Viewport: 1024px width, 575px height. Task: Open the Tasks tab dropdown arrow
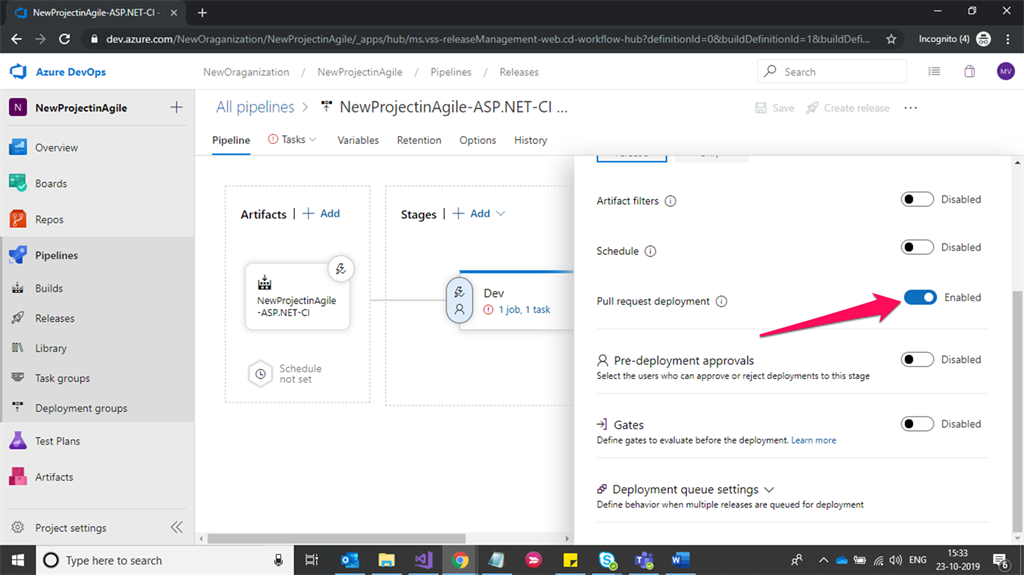tap(313, 140)
